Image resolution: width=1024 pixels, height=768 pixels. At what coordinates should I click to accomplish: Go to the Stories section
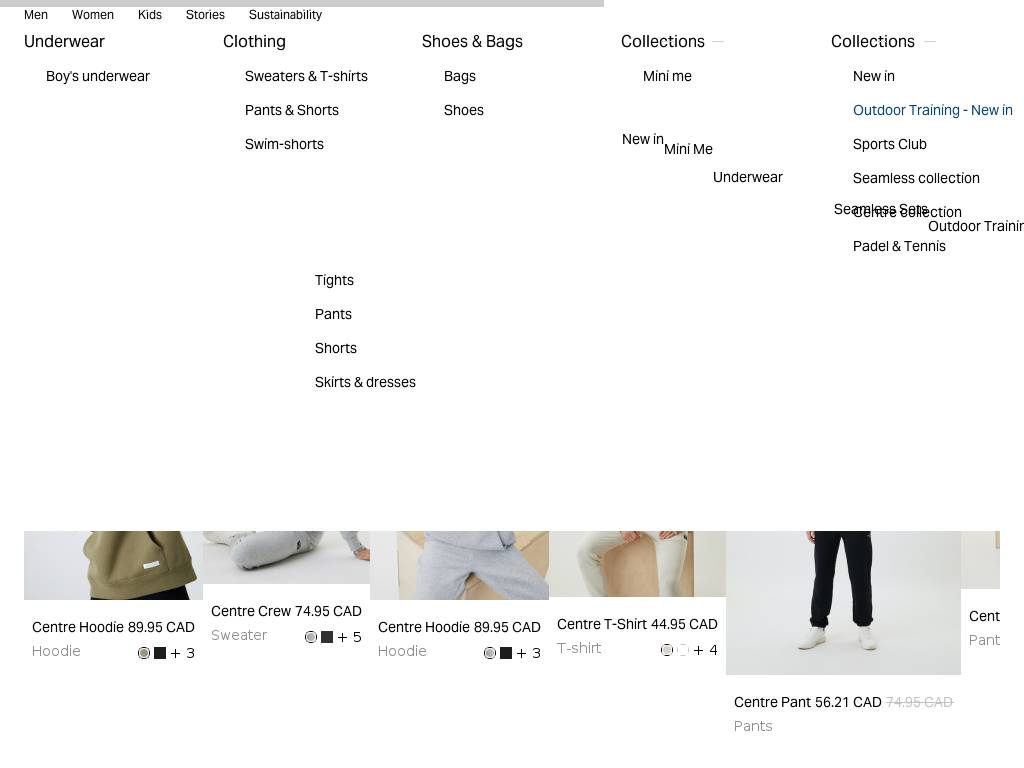(x=205, y=14)
